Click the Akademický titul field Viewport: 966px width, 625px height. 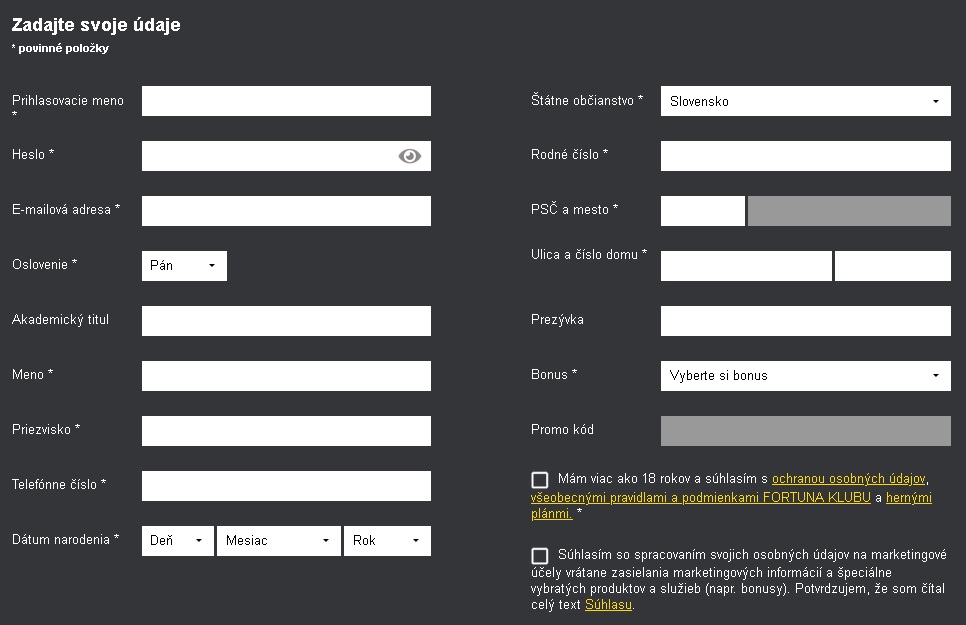pos(286,321)
